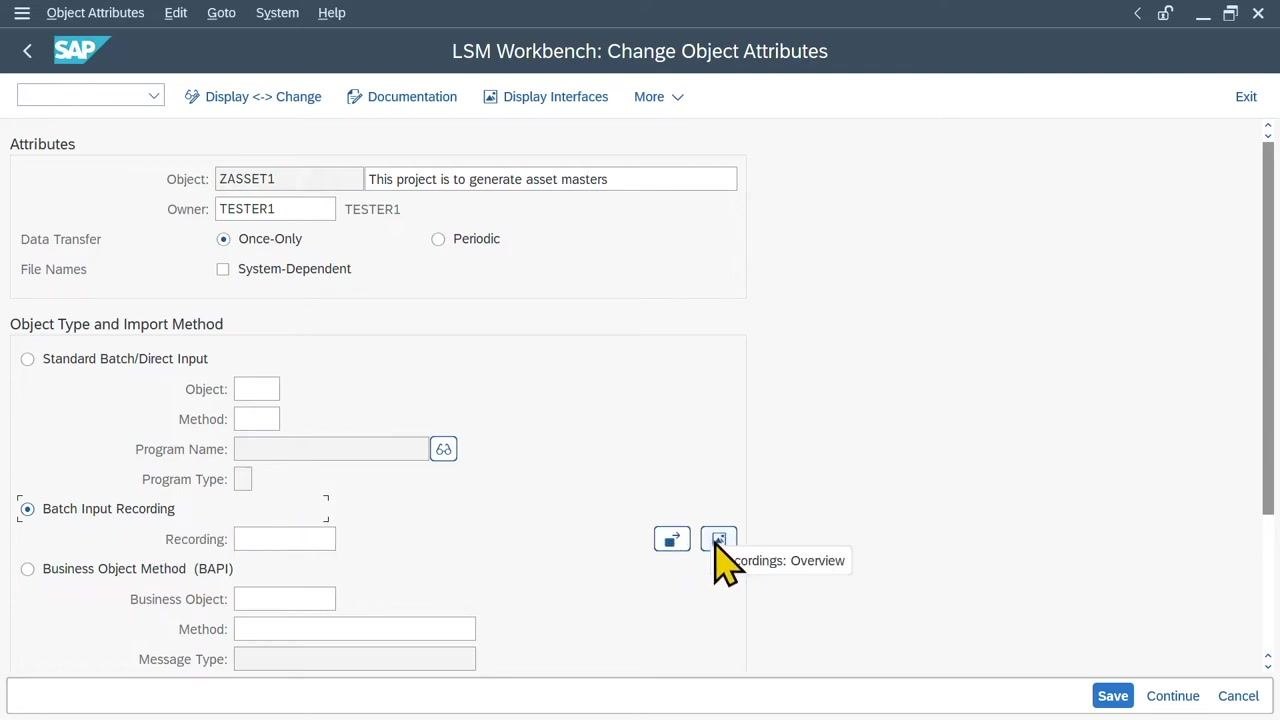Image resolution: width=1280 pixels, height=720 pixels.
Task: Click the SAP logo
Action: (82, 50)
